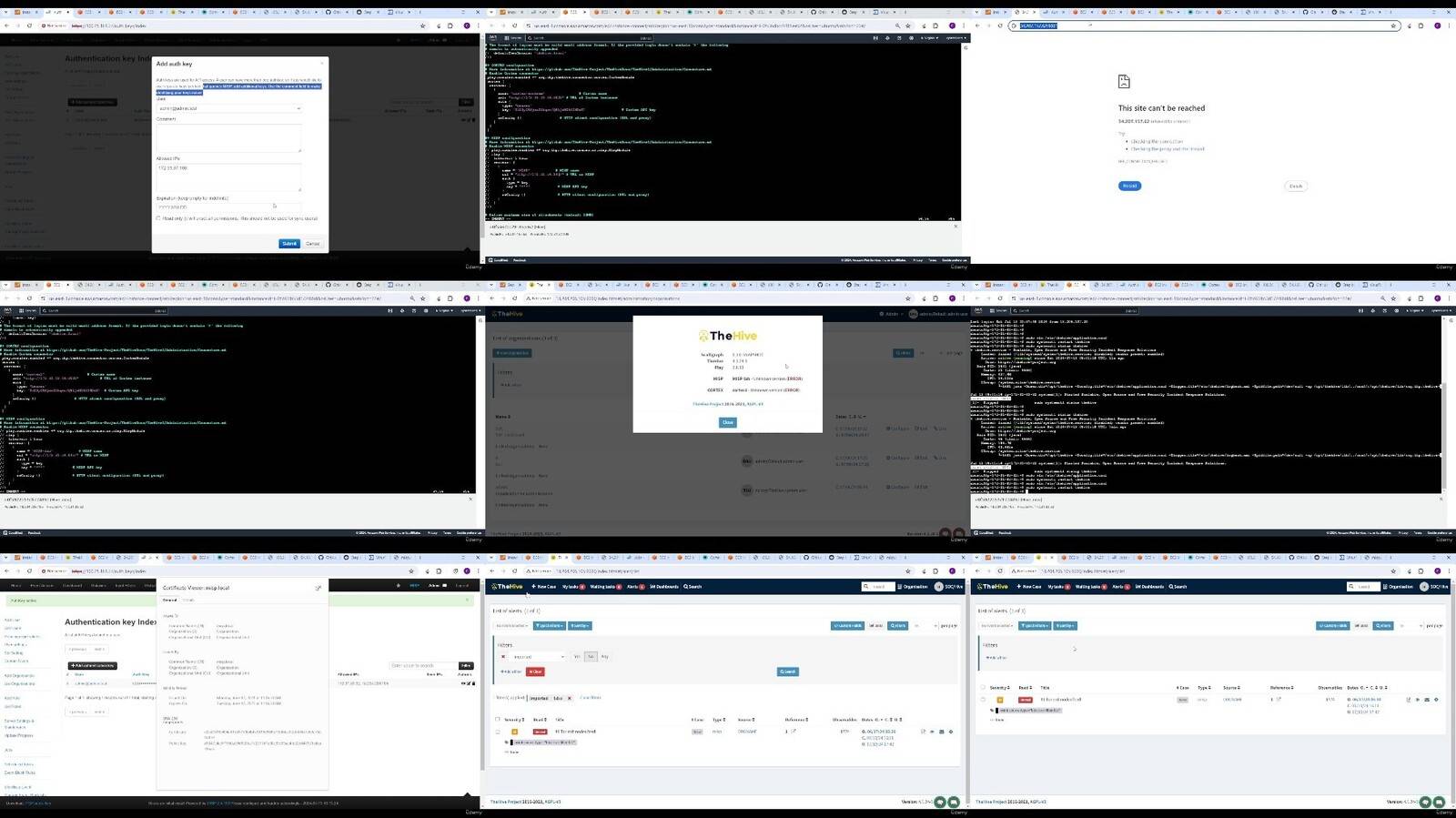Cancel the Add auth key dialog
Screen dimensions: 1456x818
tap(312, 244)
